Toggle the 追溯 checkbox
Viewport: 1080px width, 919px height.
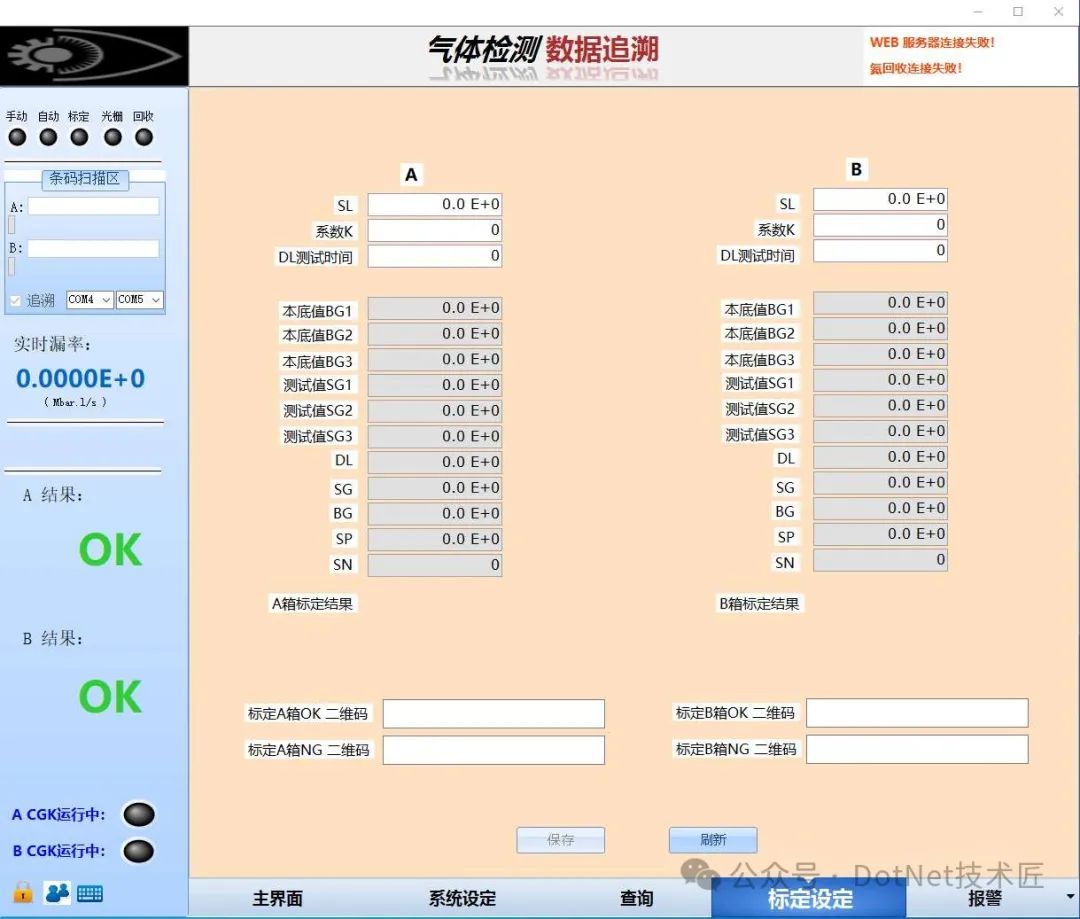15,300
